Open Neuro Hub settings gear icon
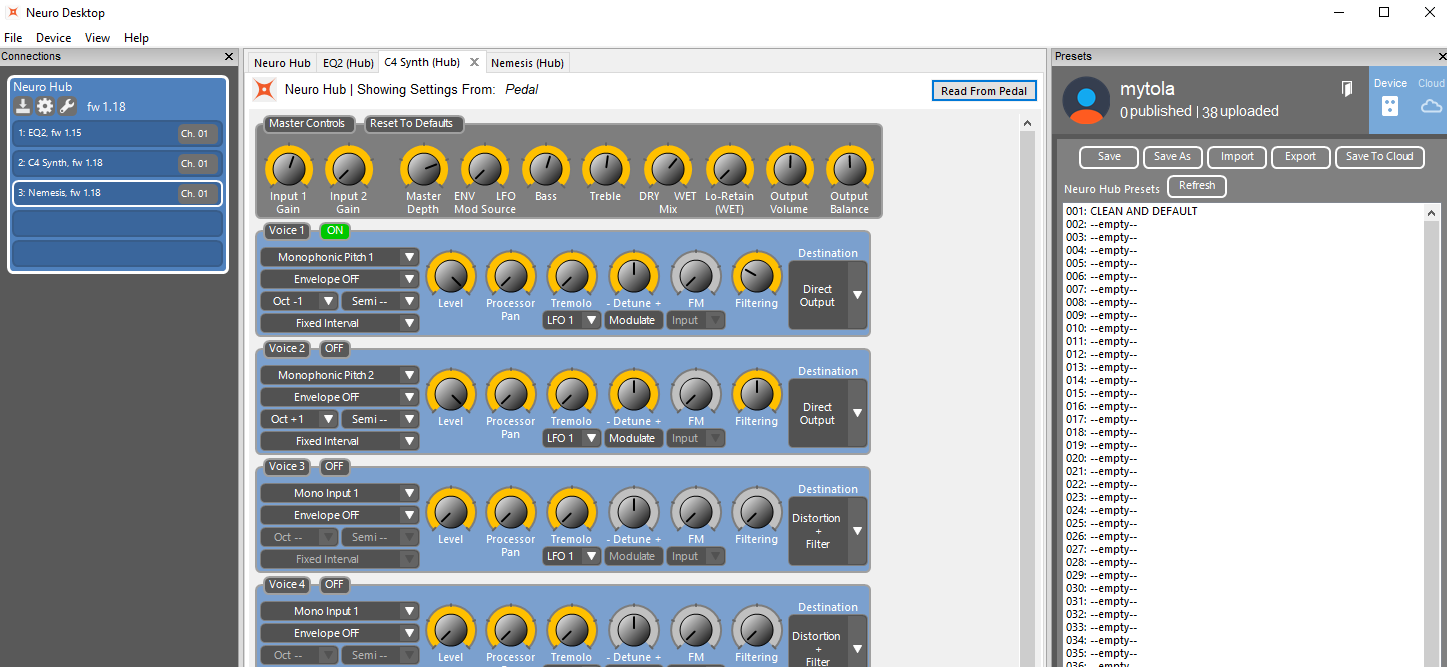Image resolution: width=1447 pixels, height=667 pixels. click(x=45, y=106)
